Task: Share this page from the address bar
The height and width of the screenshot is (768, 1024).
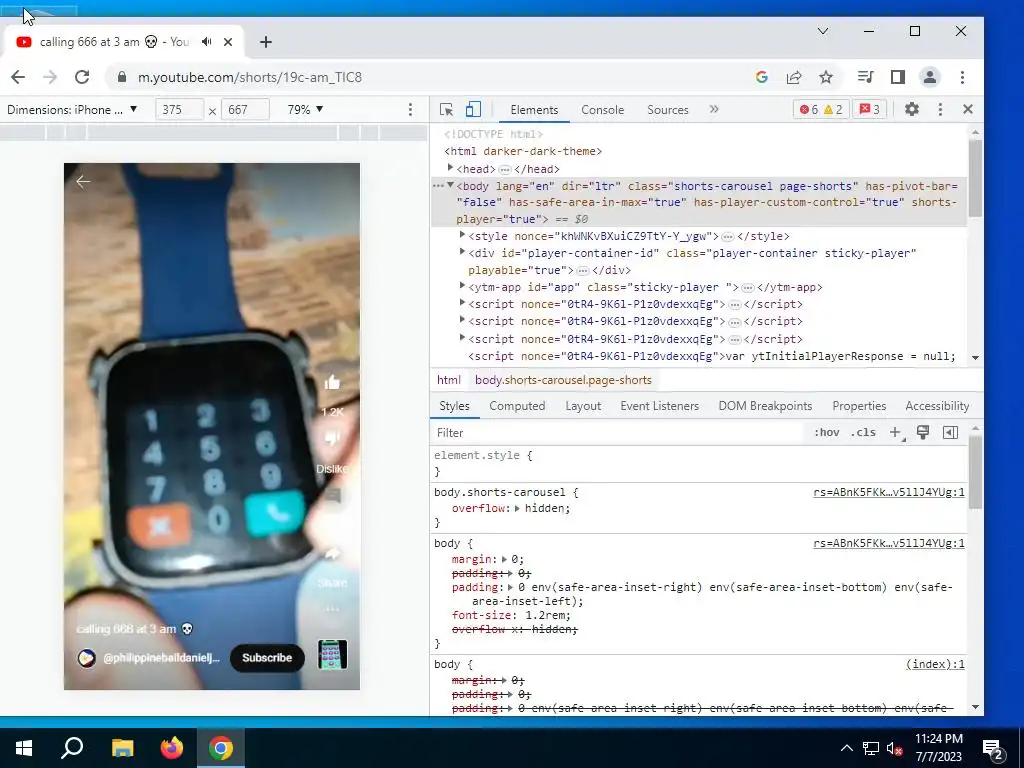Action: 794,77
